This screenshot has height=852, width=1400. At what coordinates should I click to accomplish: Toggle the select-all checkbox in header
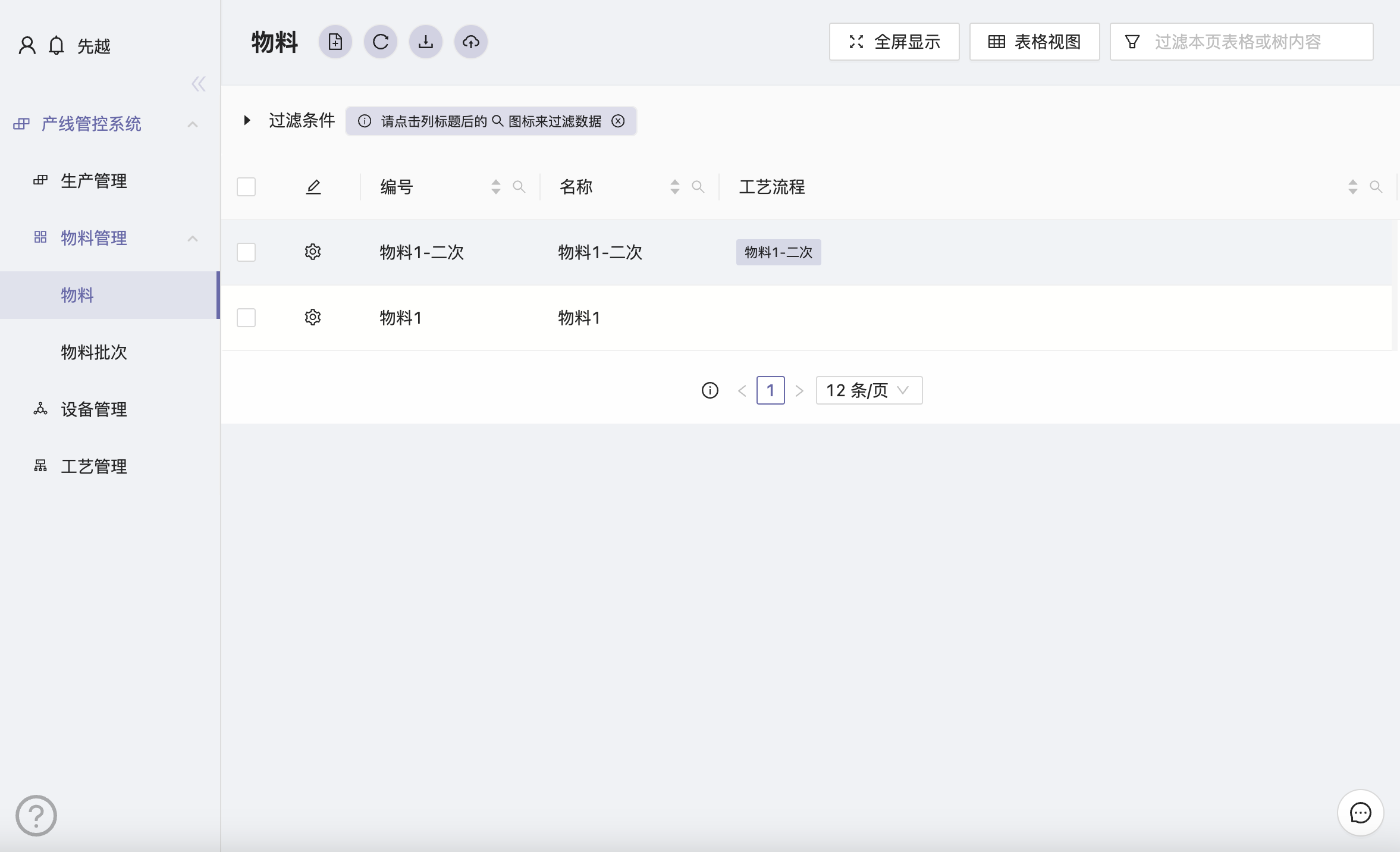[x=246, y=187]
